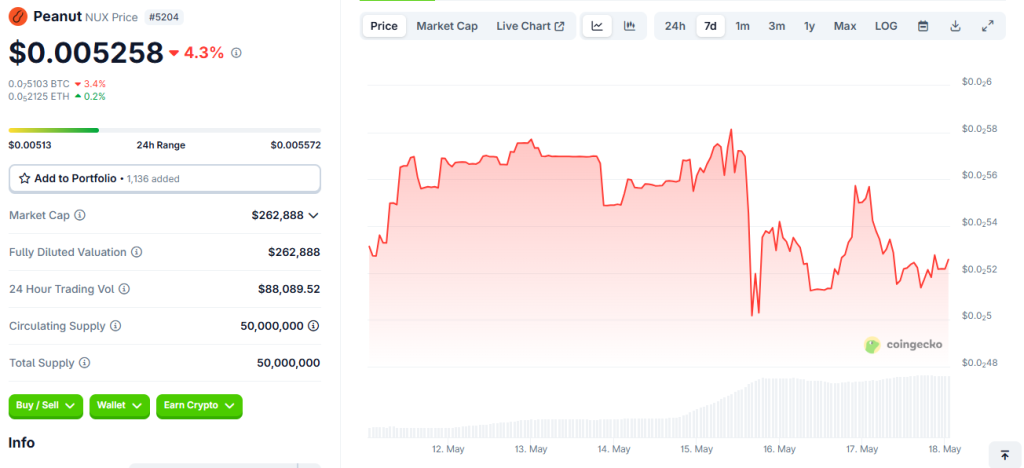Show Total Supply info icon
The image size is (1024, 468).
85,362
